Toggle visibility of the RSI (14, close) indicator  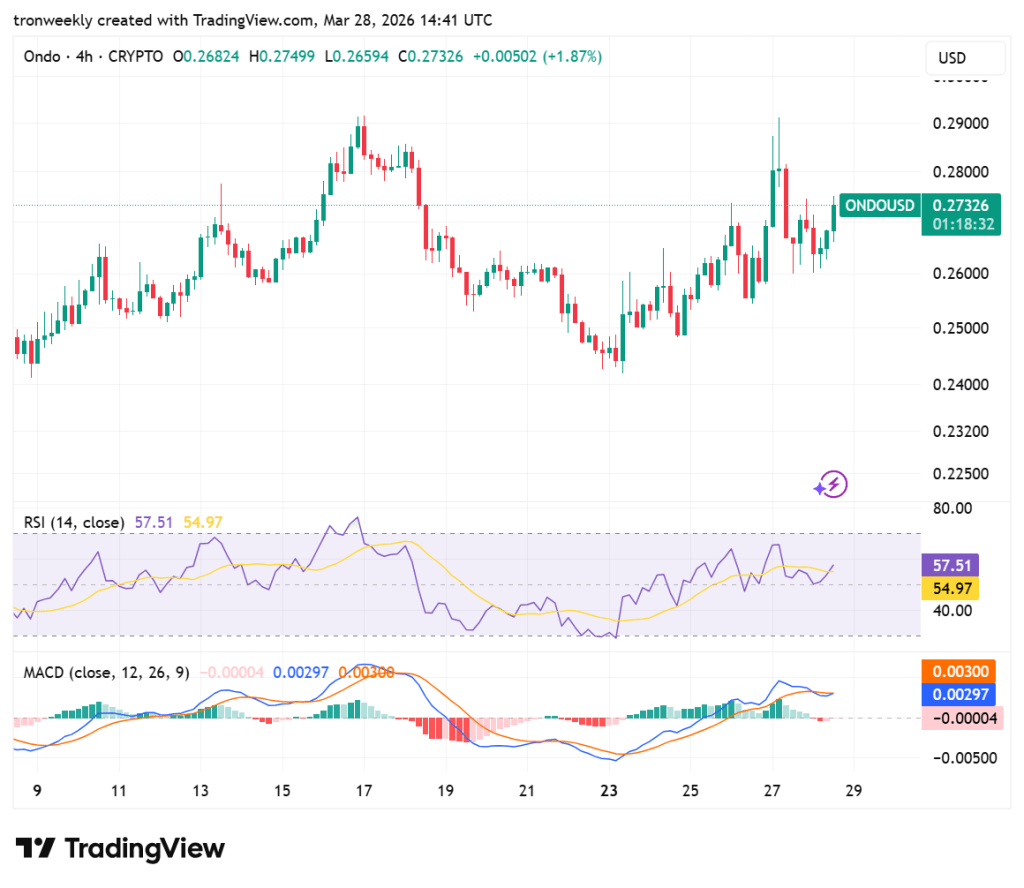tap(75, 522)
